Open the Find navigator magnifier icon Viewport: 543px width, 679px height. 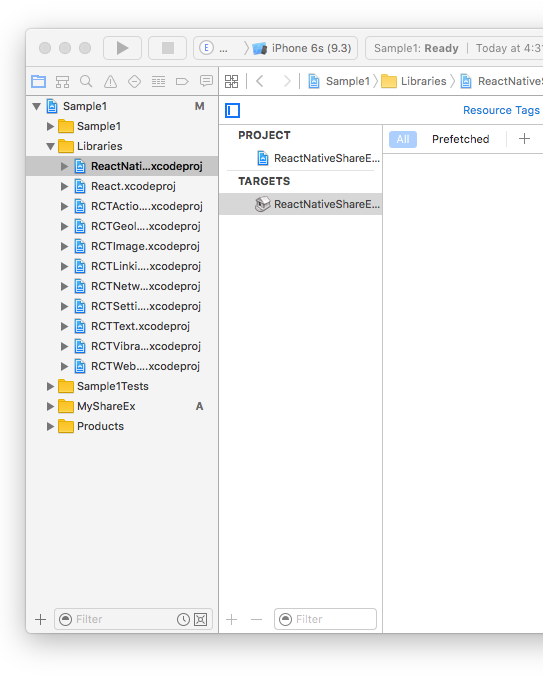[86, 81]
